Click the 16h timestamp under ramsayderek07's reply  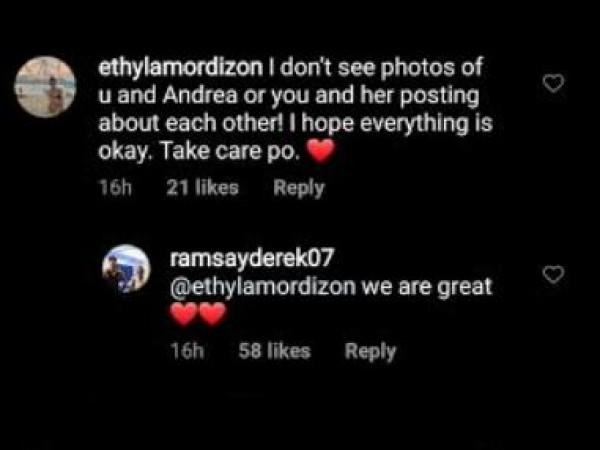(187, 351)
